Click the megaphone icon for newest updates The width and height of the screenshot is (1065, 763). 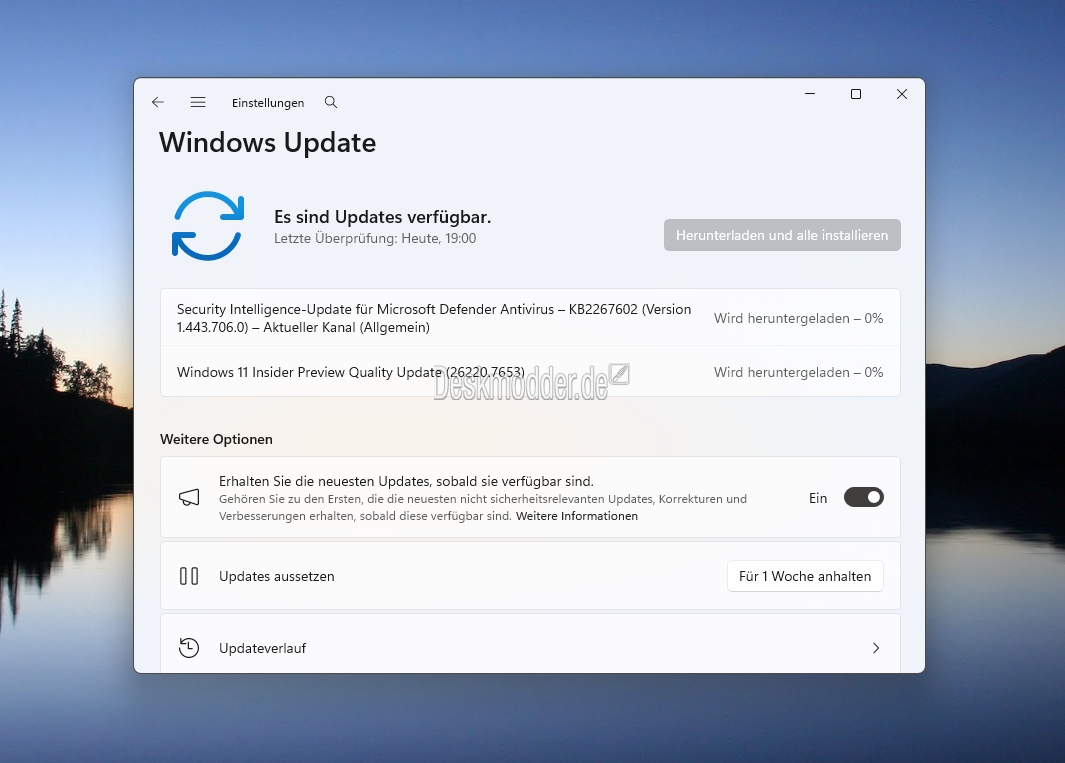tap(189, 498)
